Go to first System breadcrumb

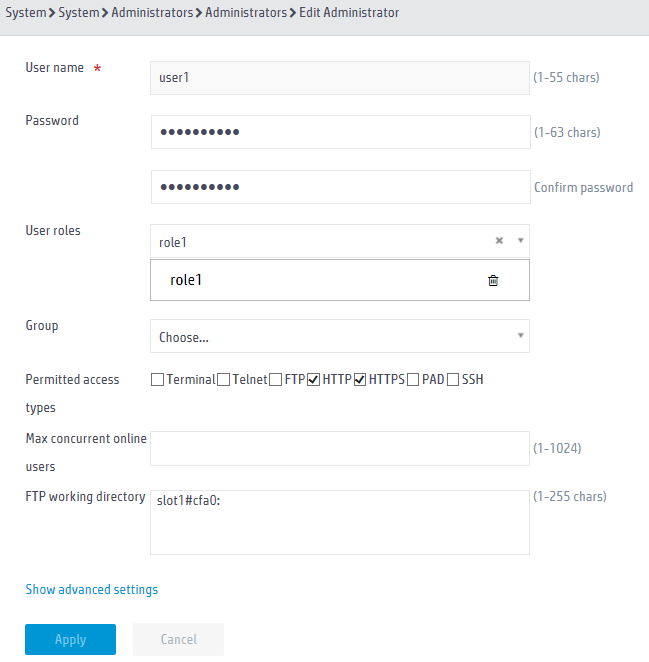click(26, 13)
